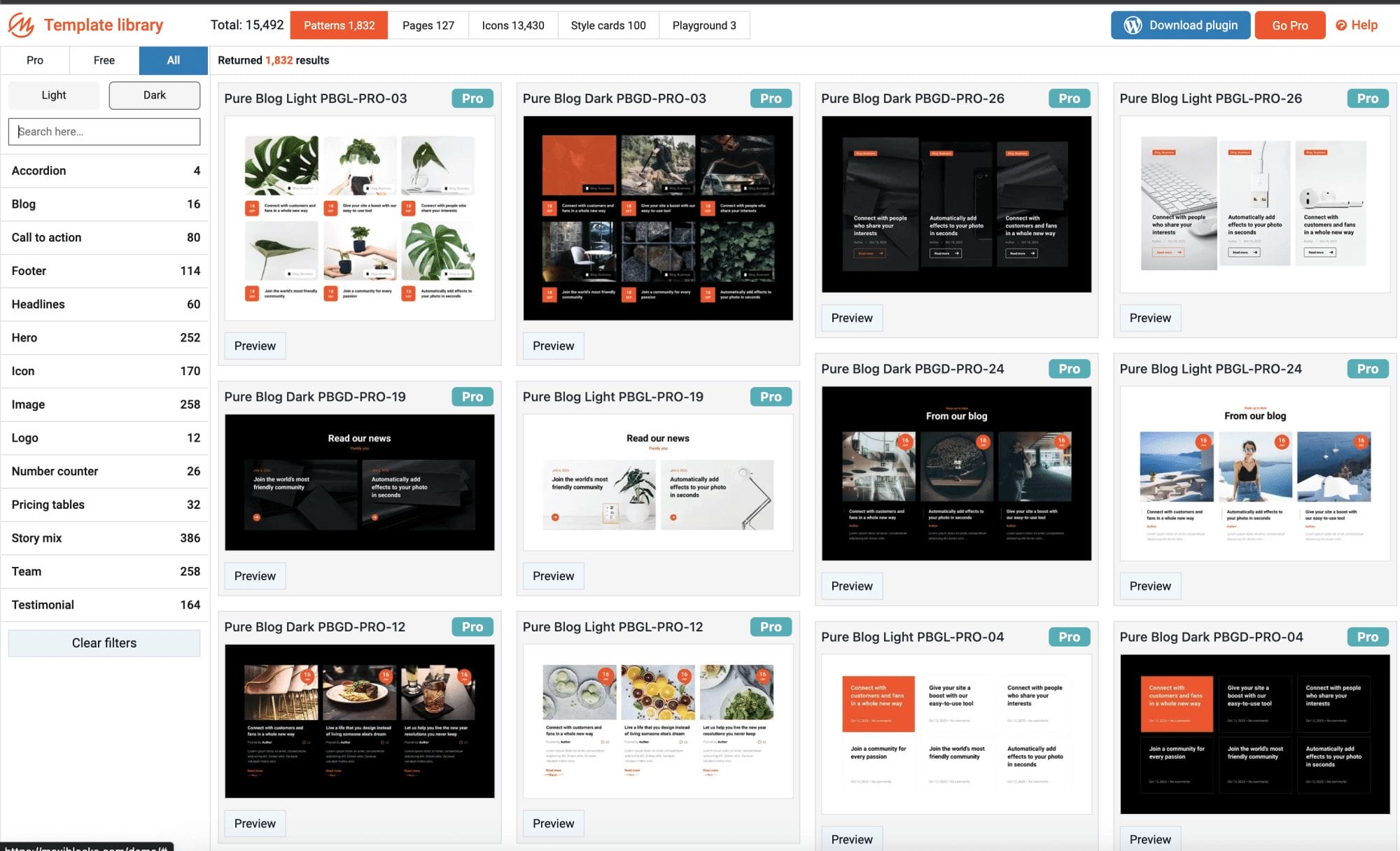Click the Pro badge on PBGL-PRO-03 card
This screenshot has height=851, width=1400.
[472, 99]
